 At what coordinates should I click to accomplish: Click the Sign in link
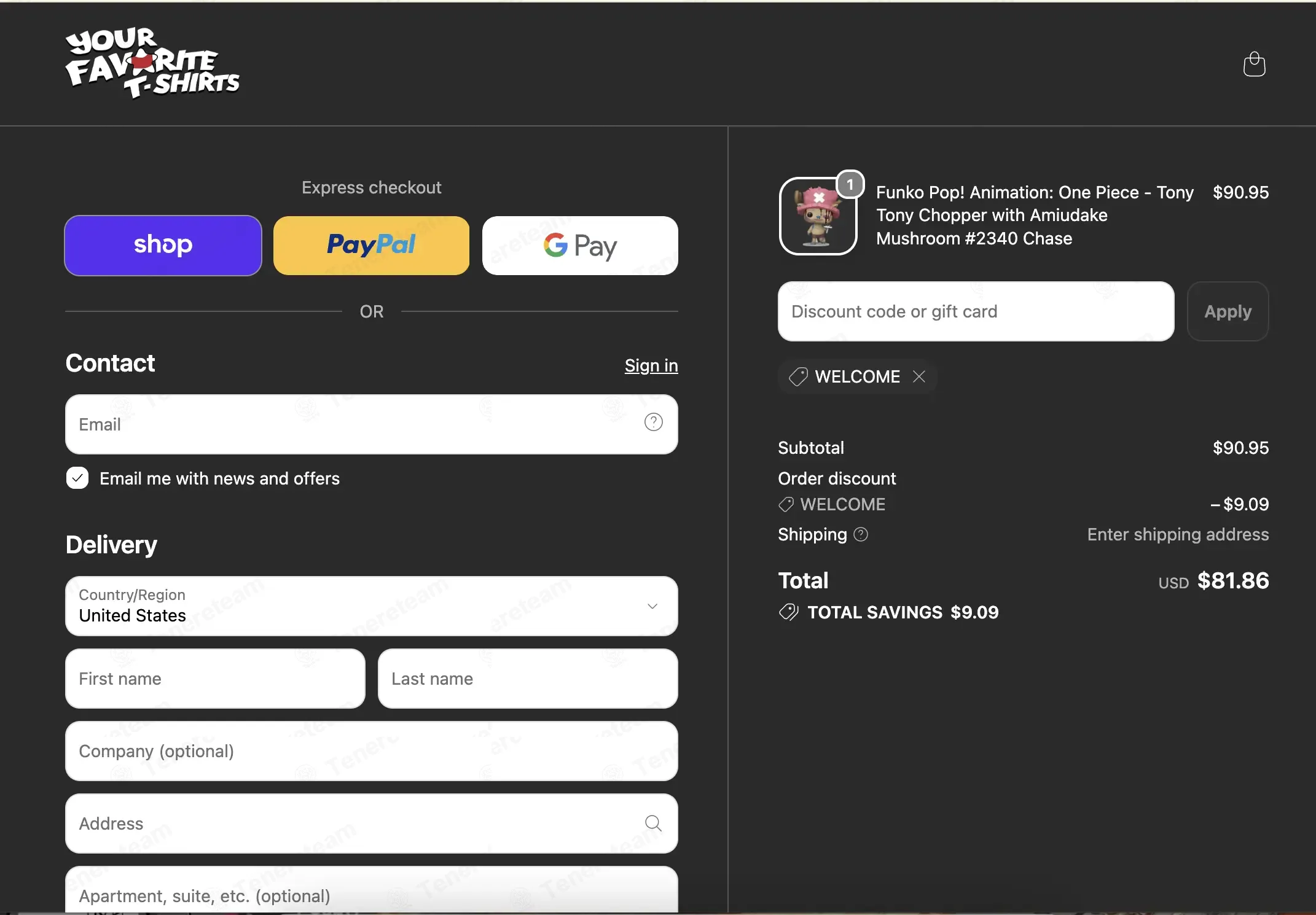coord(651,365)
